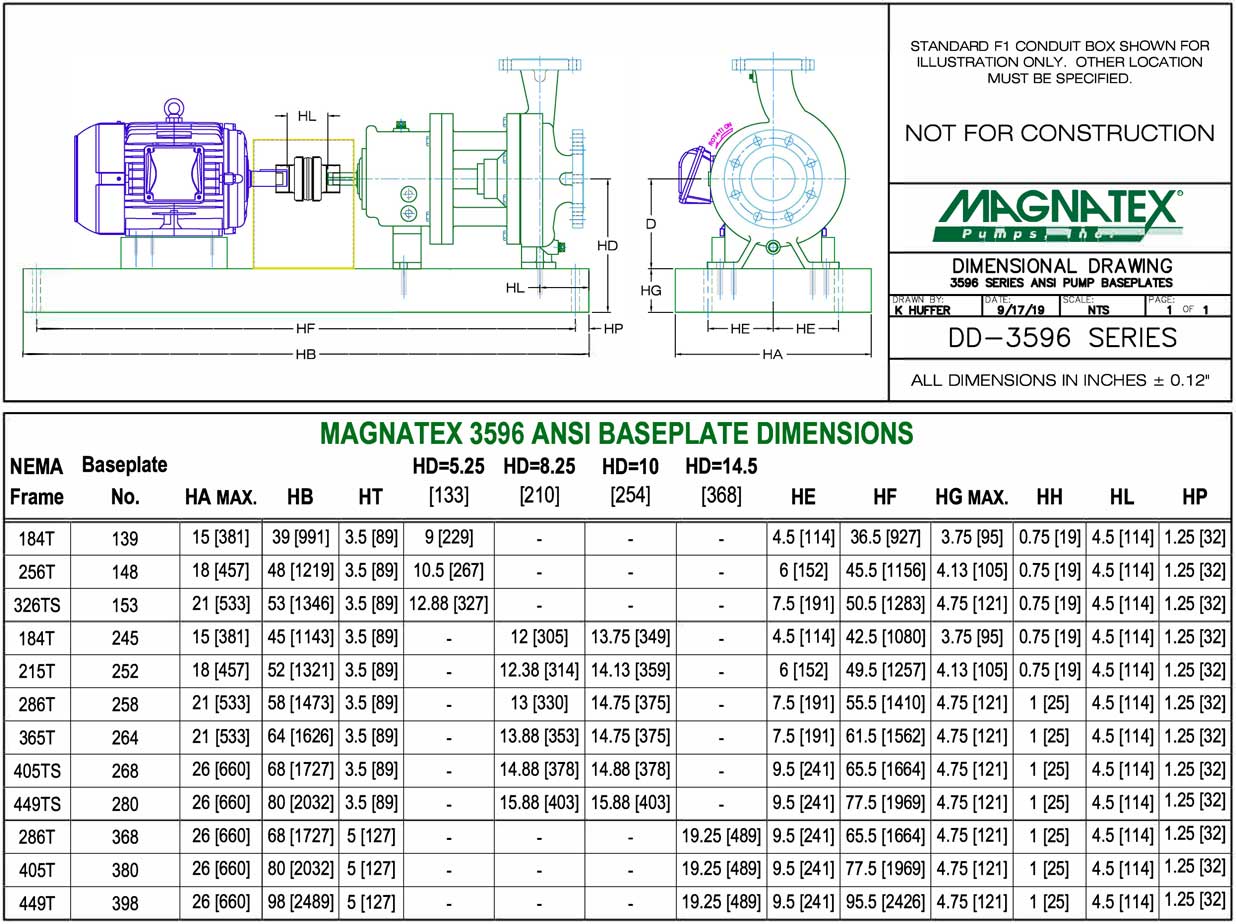Click the "HA MAX." column header
The width and height of the screenshot is (1236, 924).
click(221, 497)
